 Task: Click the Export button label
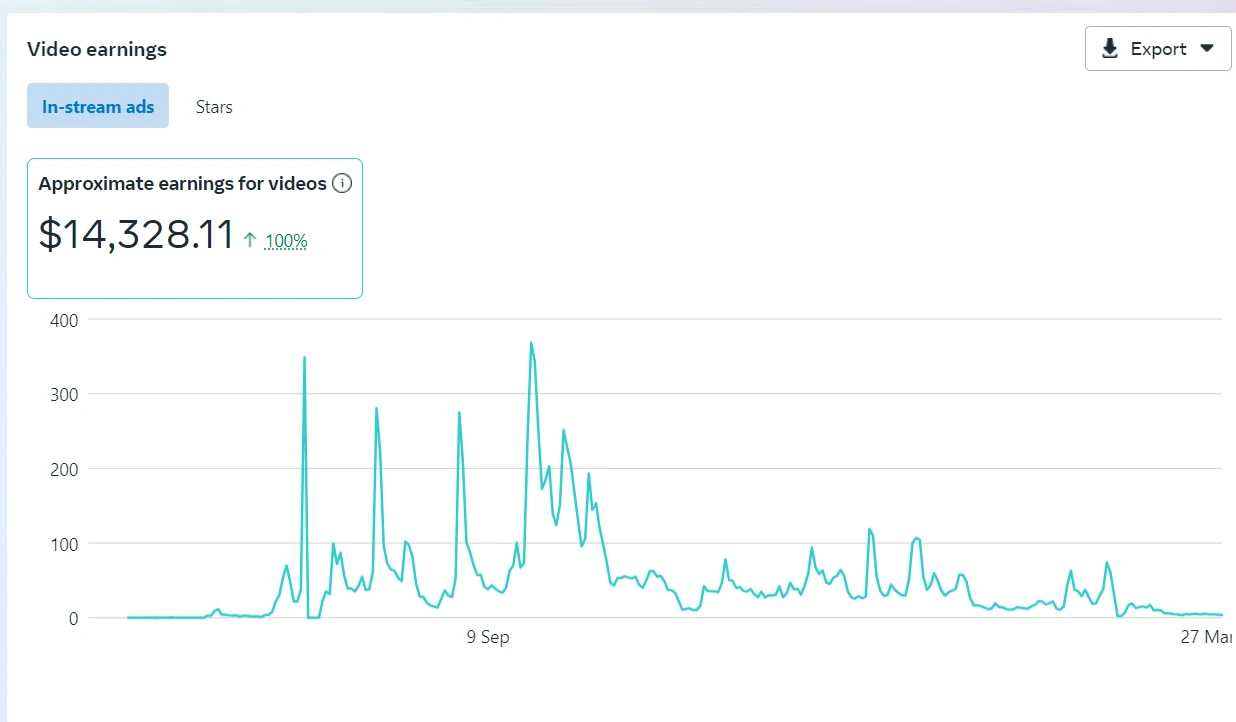pos(1158,49)
